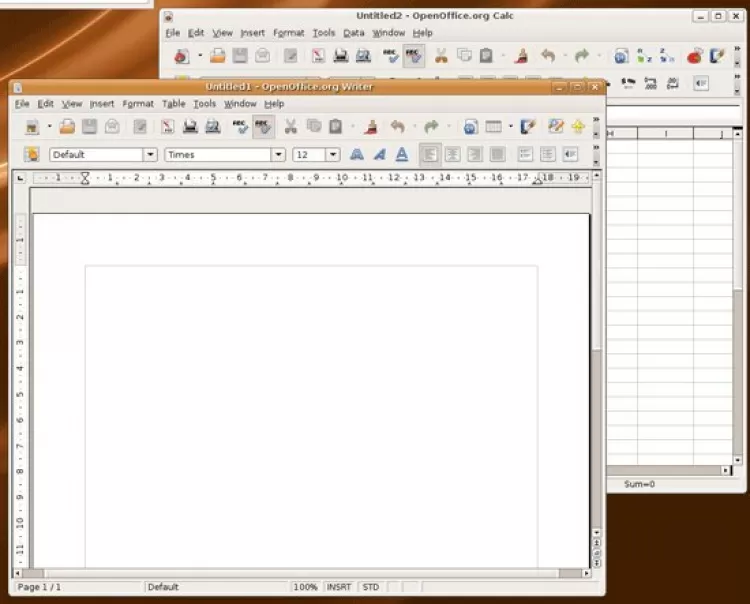Viewport: 750px width, 604px height.
Task: Click Export as PDF icon in Writer
Action: pos(167,127)
